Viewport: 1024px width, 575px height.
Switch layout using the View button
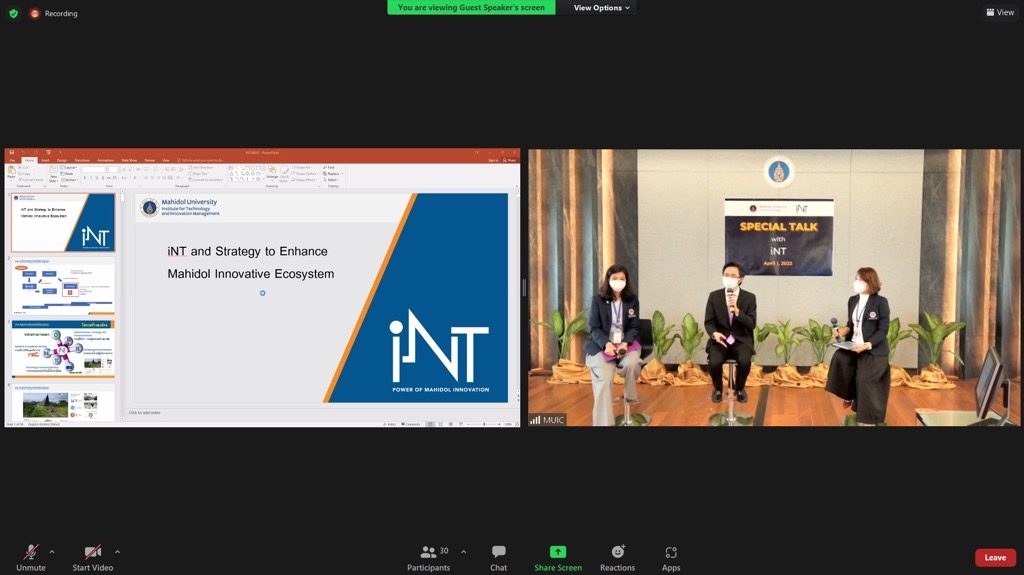pyautogui.click(x=1000, y=12)
